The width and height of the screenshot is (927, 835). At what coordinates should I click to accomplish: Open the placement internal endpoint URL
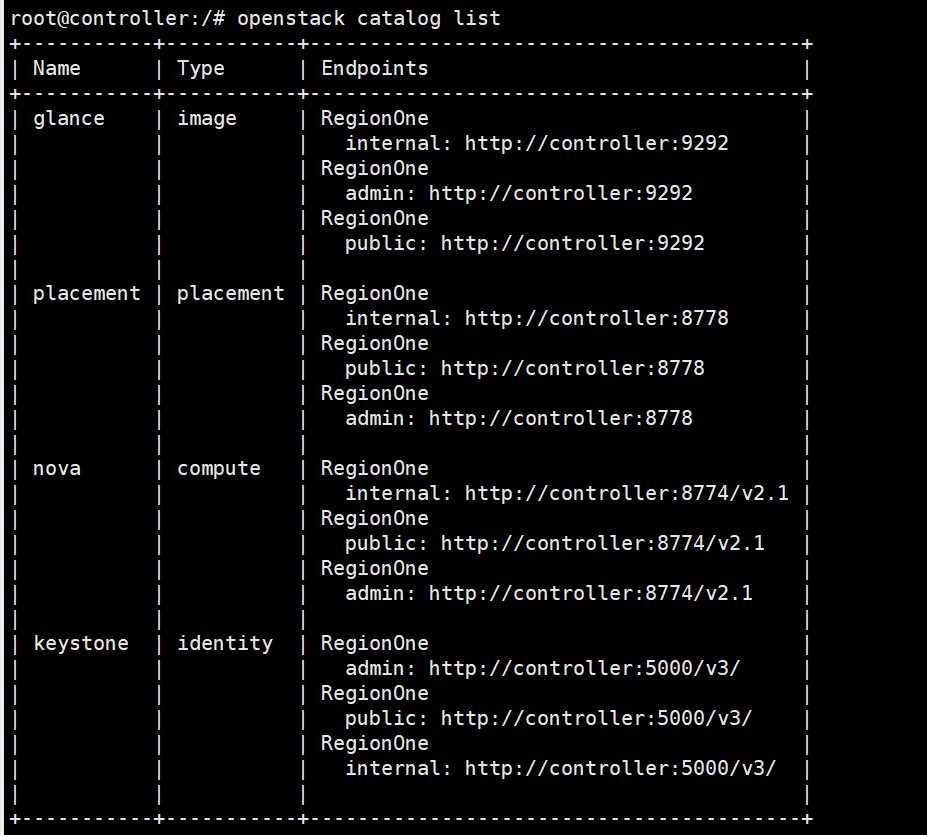(x=596, y=318)
